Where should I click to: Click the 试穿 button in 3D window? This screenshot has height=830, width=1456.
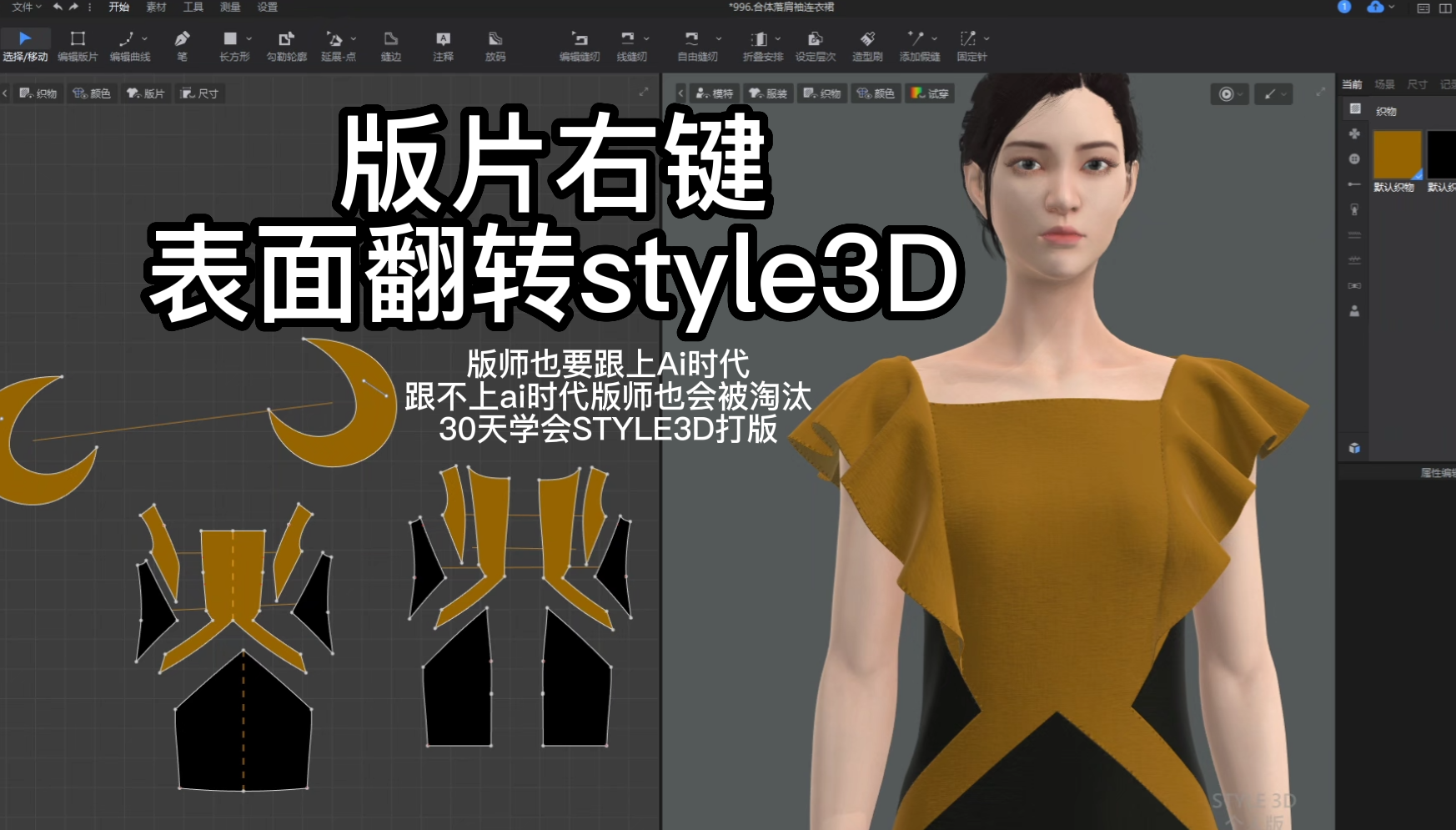coord(930,93)
